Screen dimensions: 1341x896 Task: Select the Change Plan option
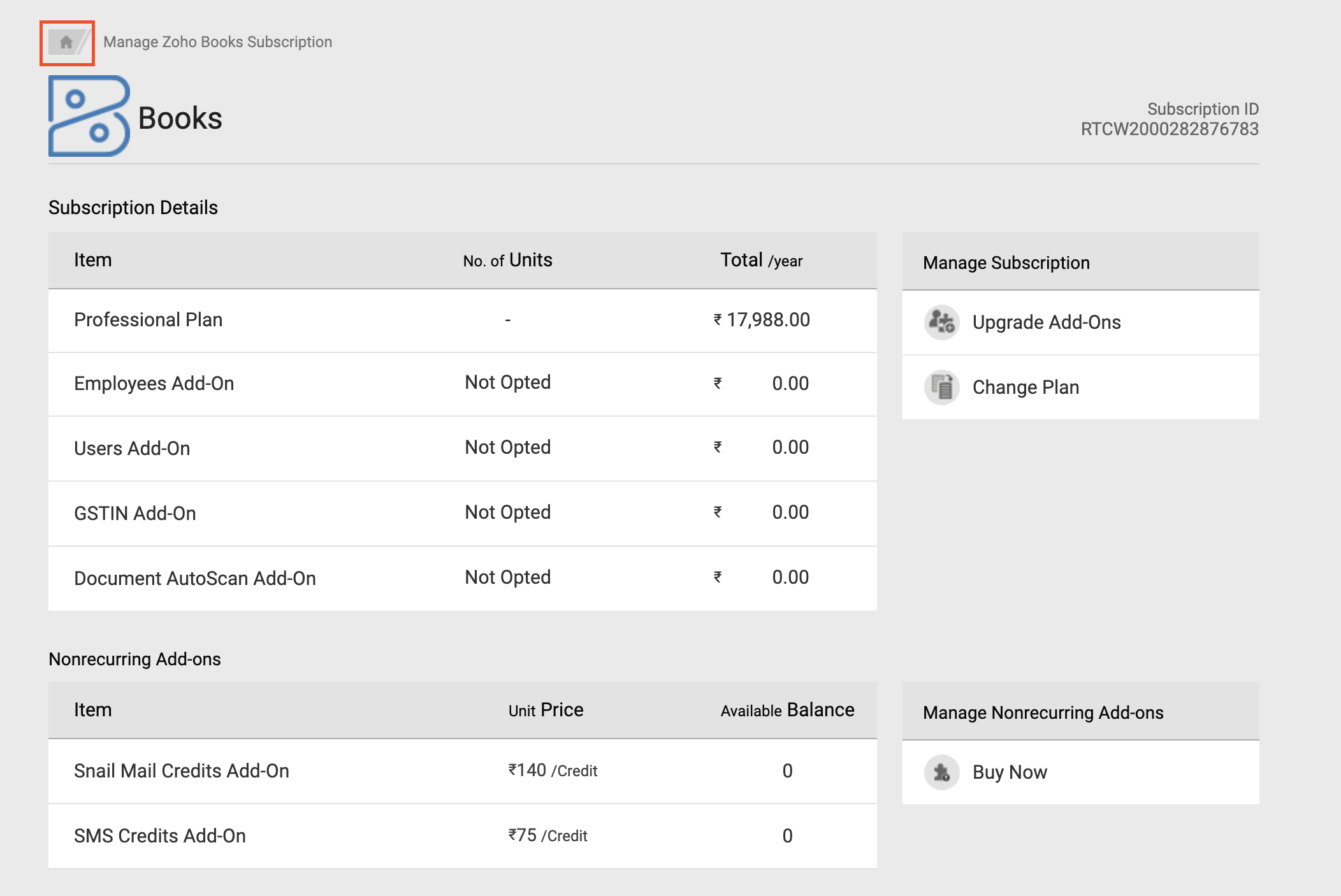pos(1026,387)
